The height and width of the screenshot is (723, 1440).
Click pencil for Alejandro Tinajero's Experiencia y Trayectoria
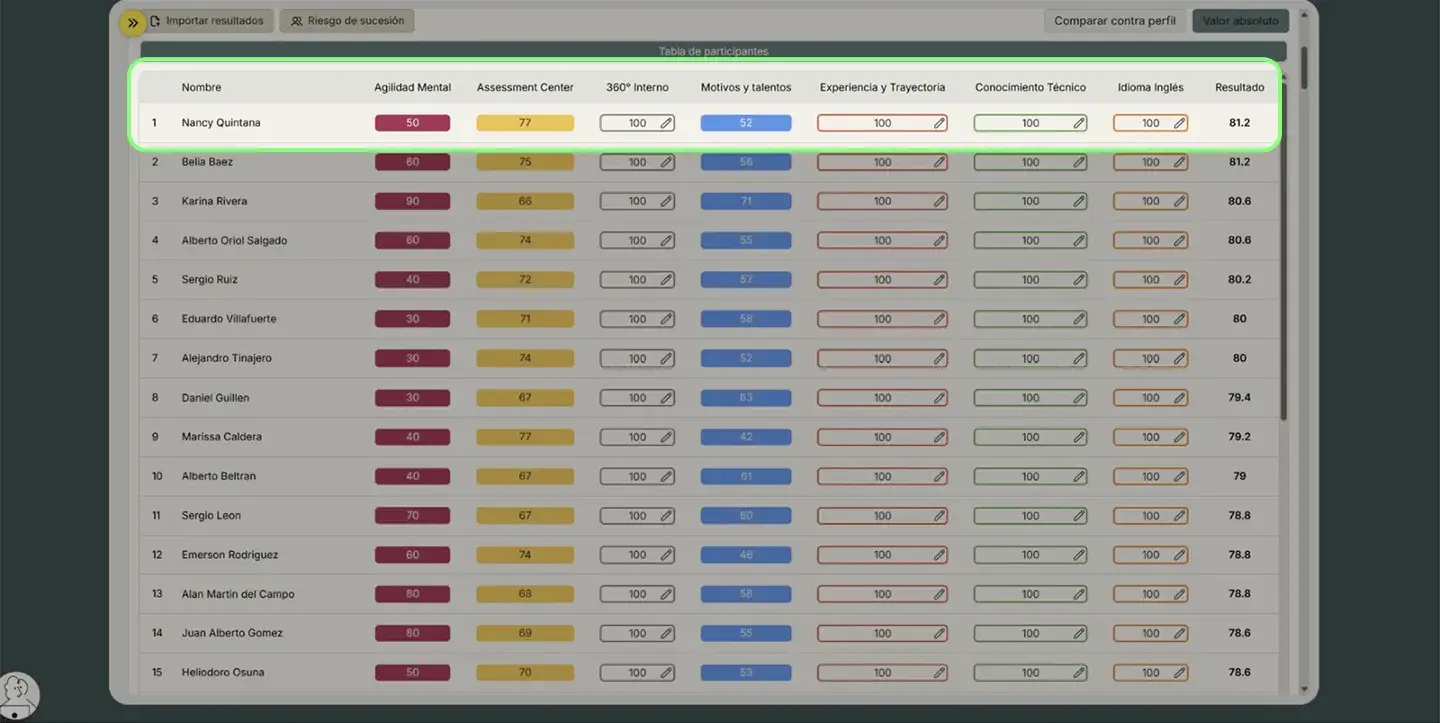click(x=939, y=359)
